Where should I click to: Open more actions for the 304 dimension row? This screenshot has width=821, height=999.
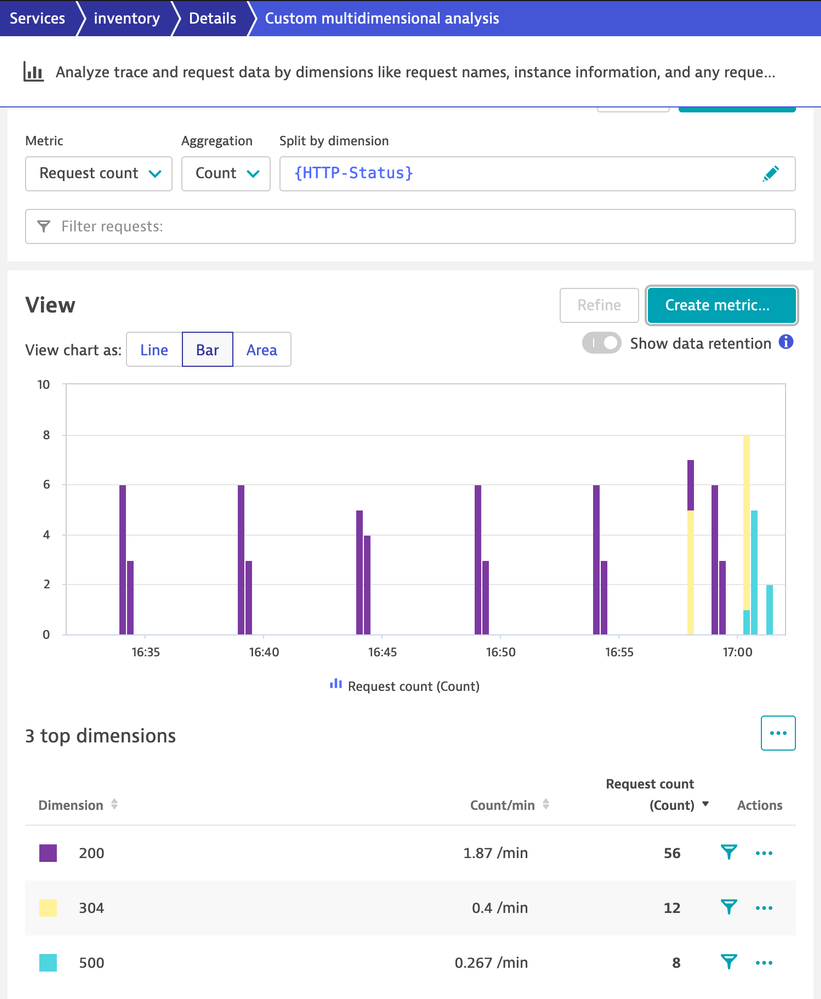tap(765, 908)
